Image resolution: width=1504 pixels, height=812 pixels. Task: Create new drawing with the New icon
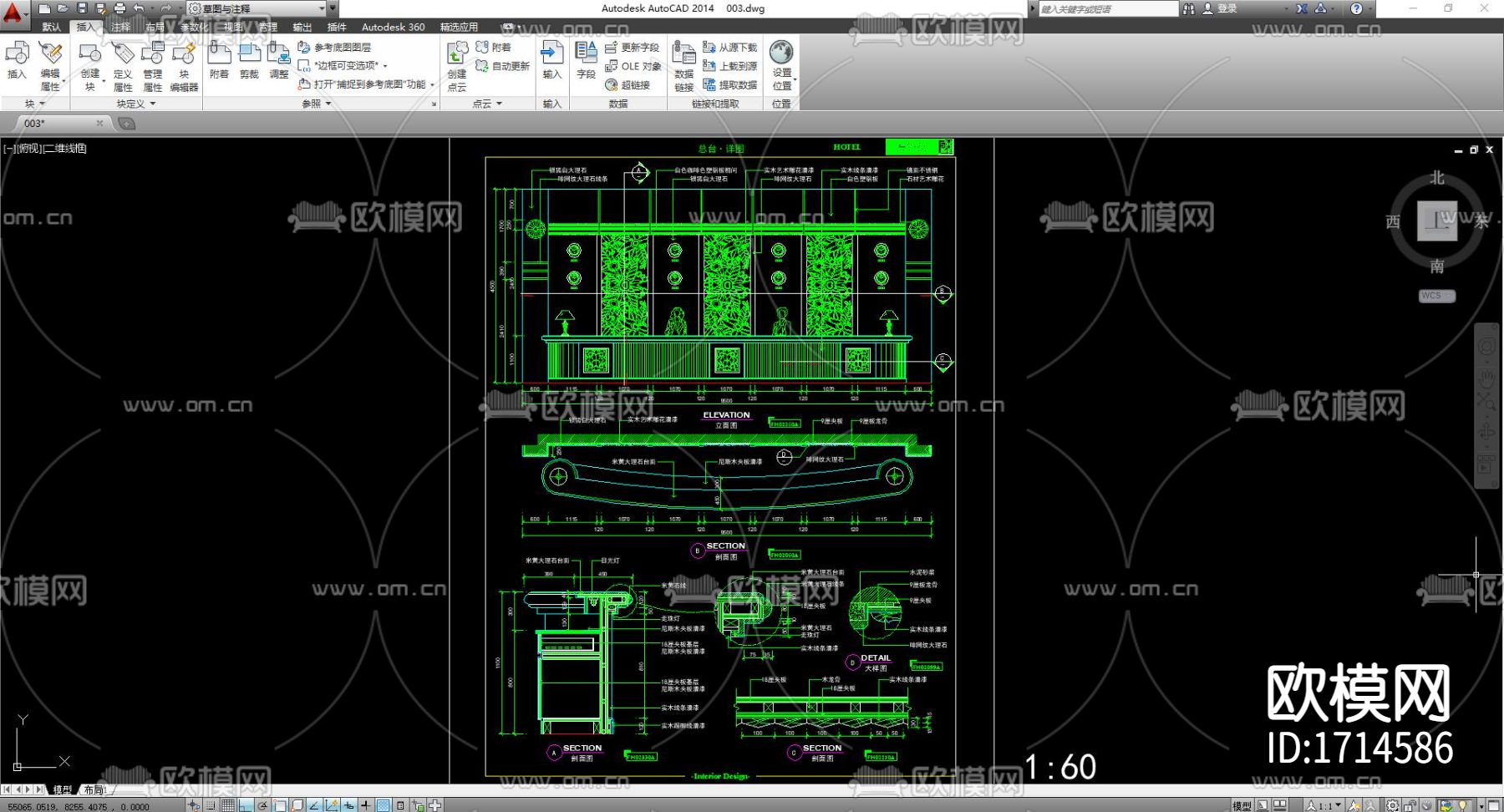[x=44, y=8]
